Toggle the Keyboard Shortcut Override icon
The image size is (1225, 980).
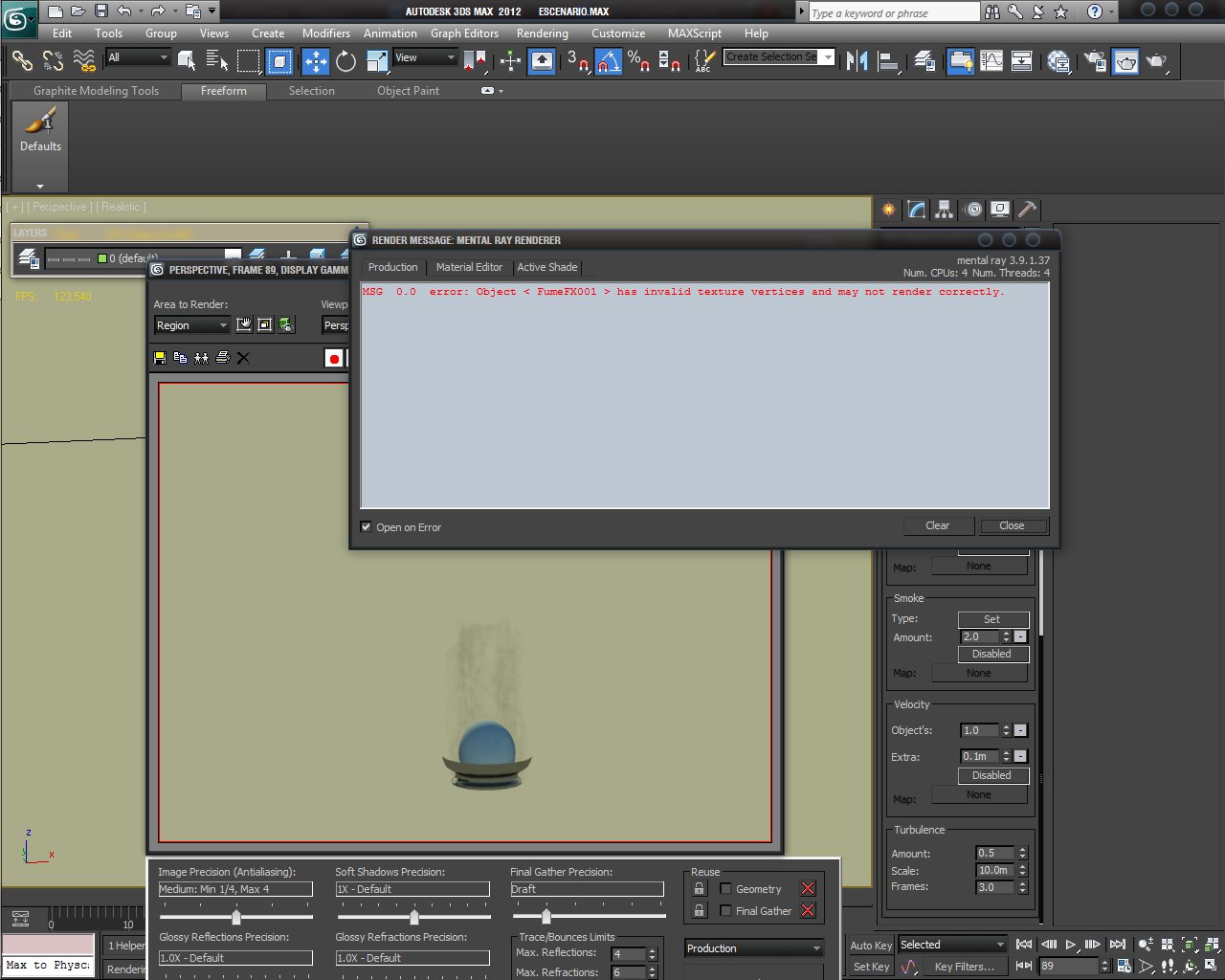click(542, 61)
